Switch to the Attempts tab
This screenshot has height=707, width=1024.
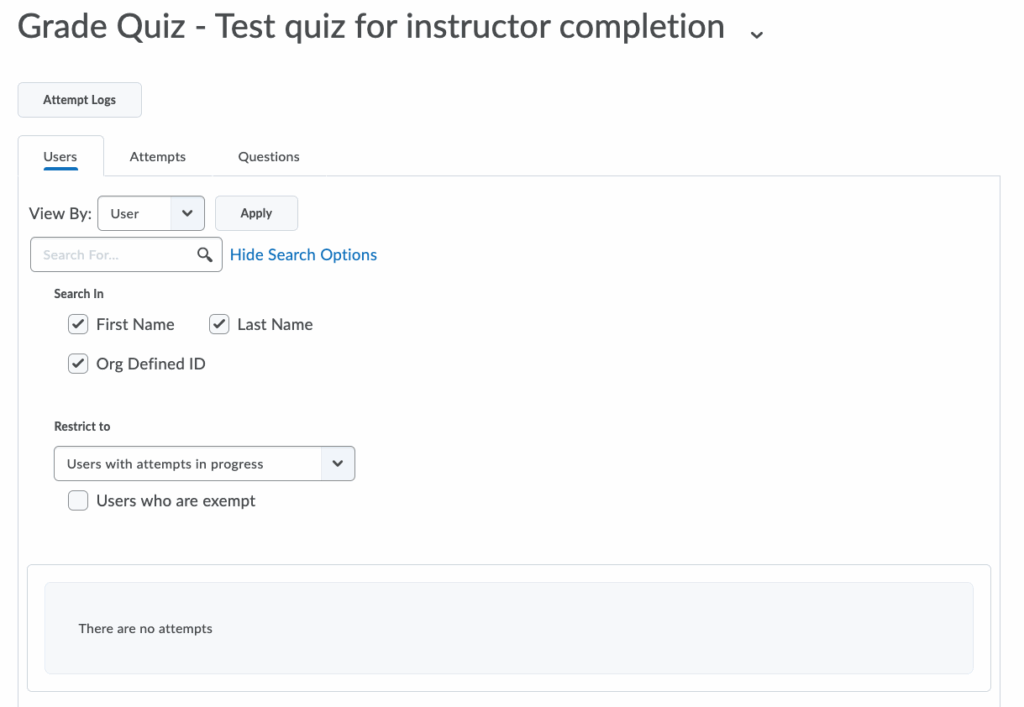157,157
